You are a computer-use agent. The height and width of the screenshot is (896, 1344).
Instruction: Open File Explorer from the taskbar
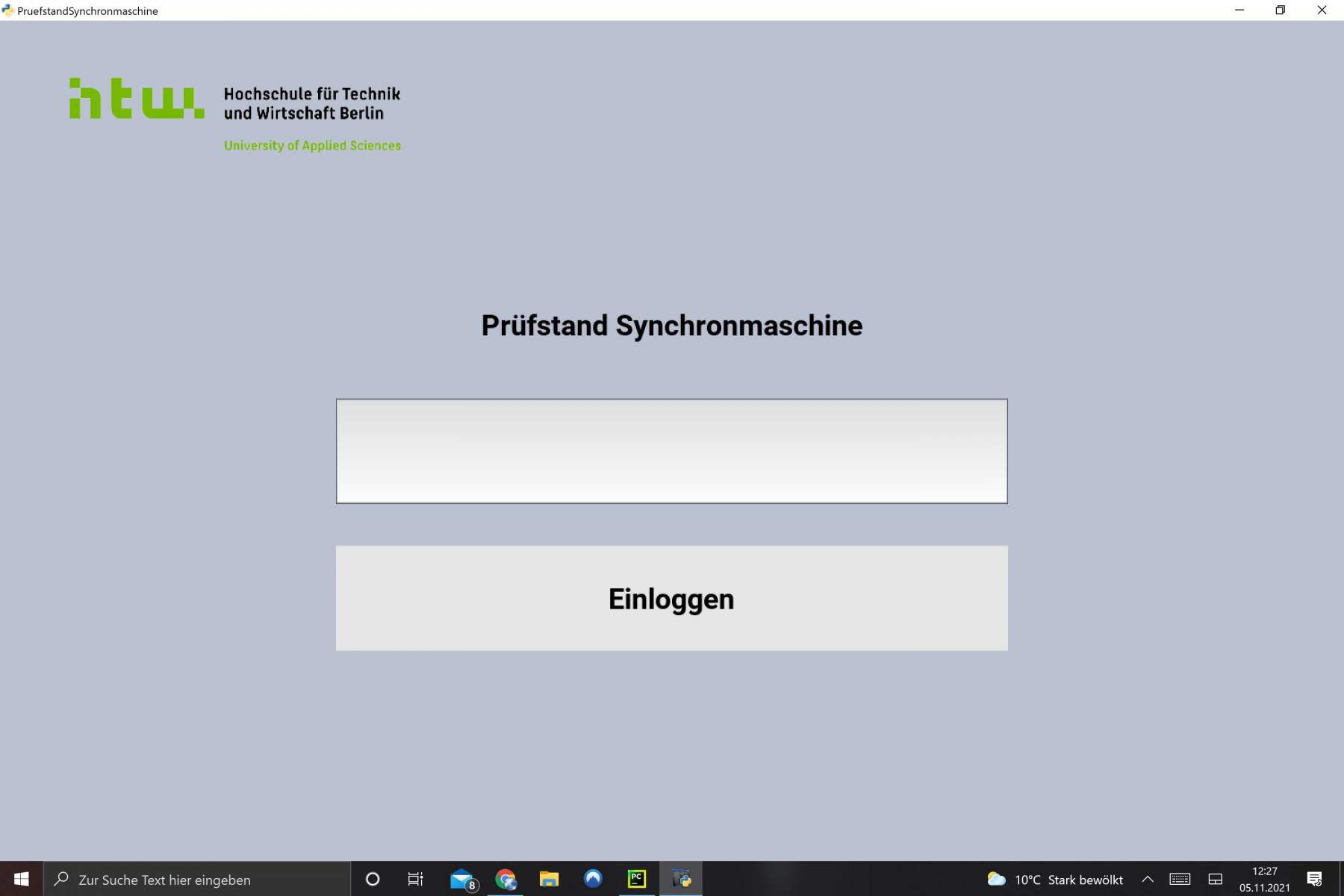click(549, 879)
